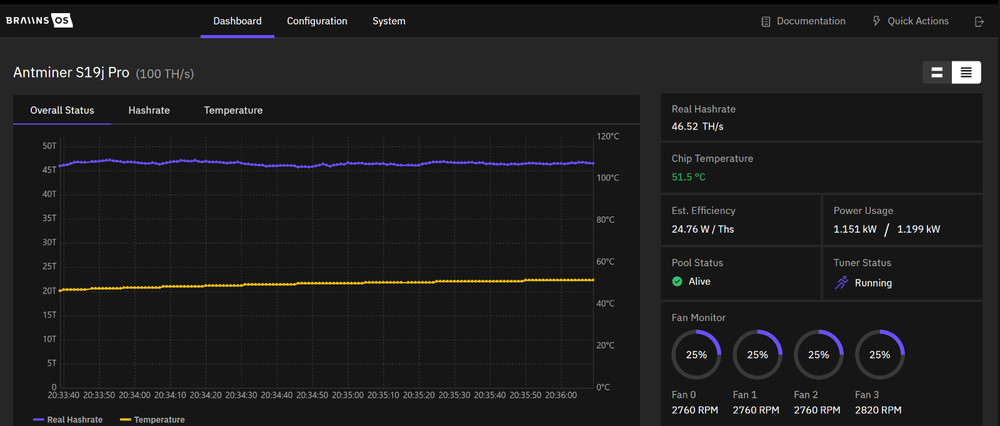
Task: Click the Quick Actions lightning icon
Action: point(876,21)
